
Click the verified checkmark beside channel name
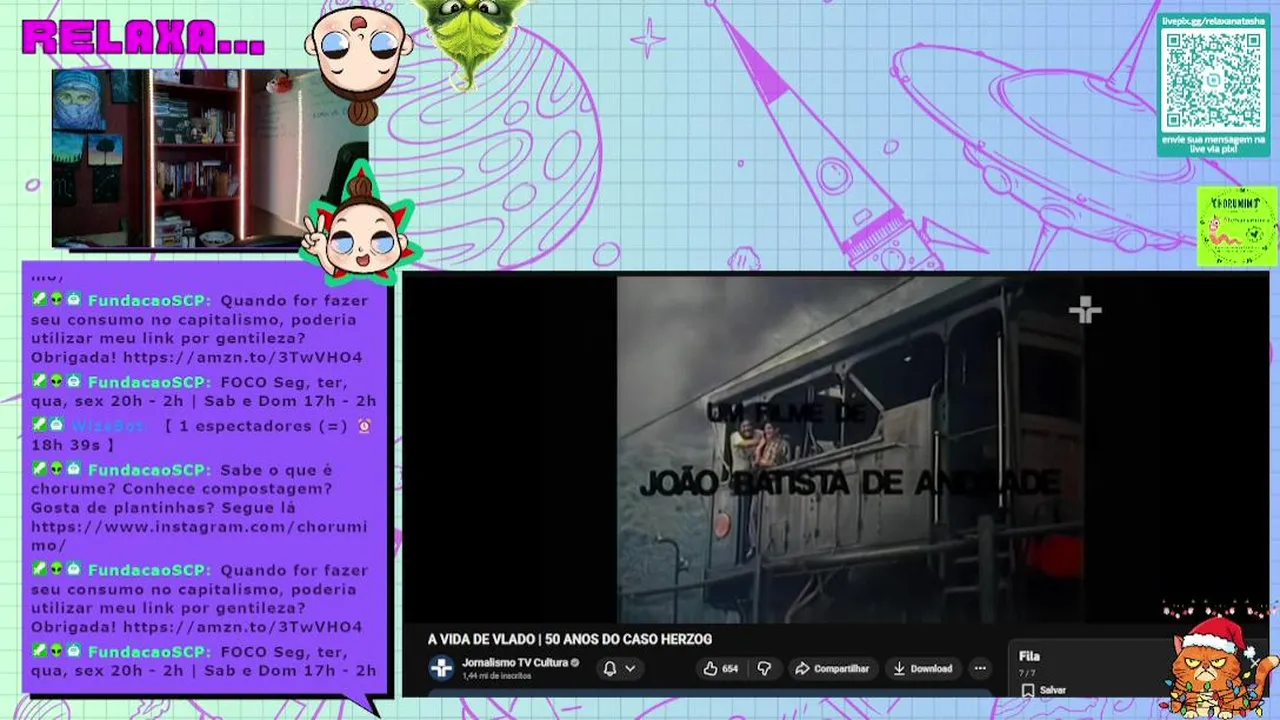point(575,663)
